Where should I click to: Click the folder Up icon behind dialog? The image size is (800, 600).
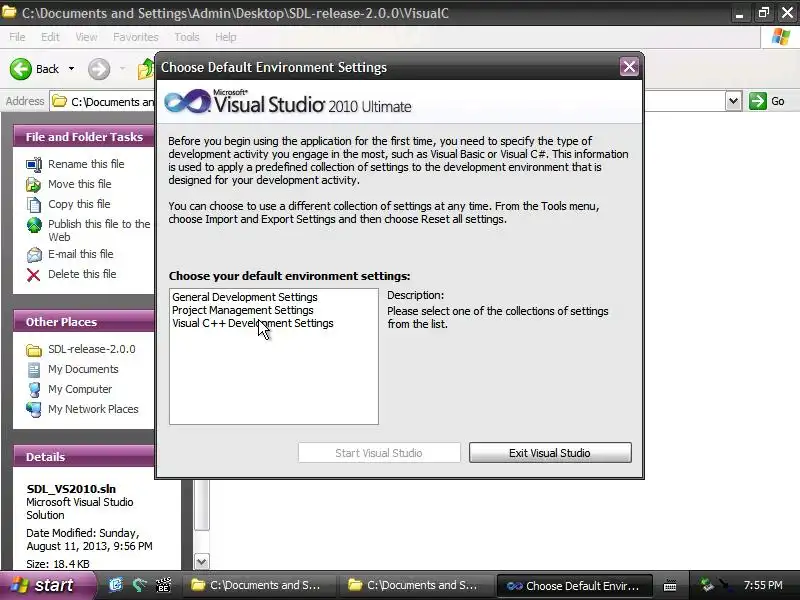tap(146, 69)
